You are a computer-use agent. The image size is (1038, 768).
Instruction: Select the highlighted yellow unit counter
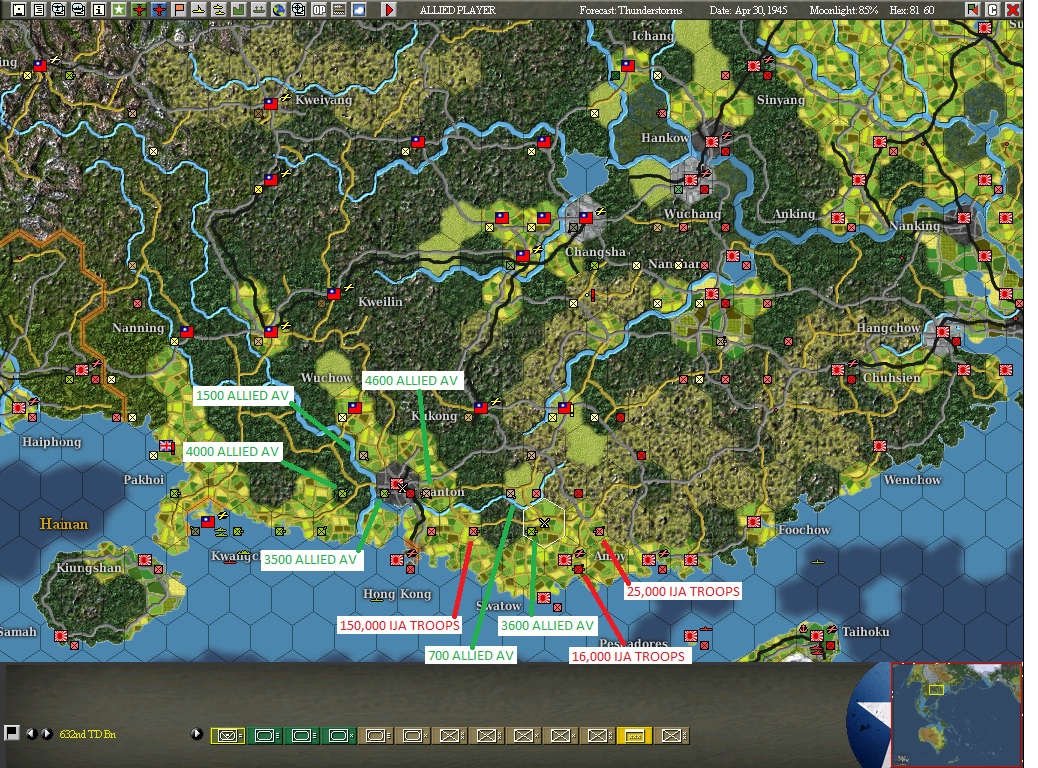pos(633,735)
